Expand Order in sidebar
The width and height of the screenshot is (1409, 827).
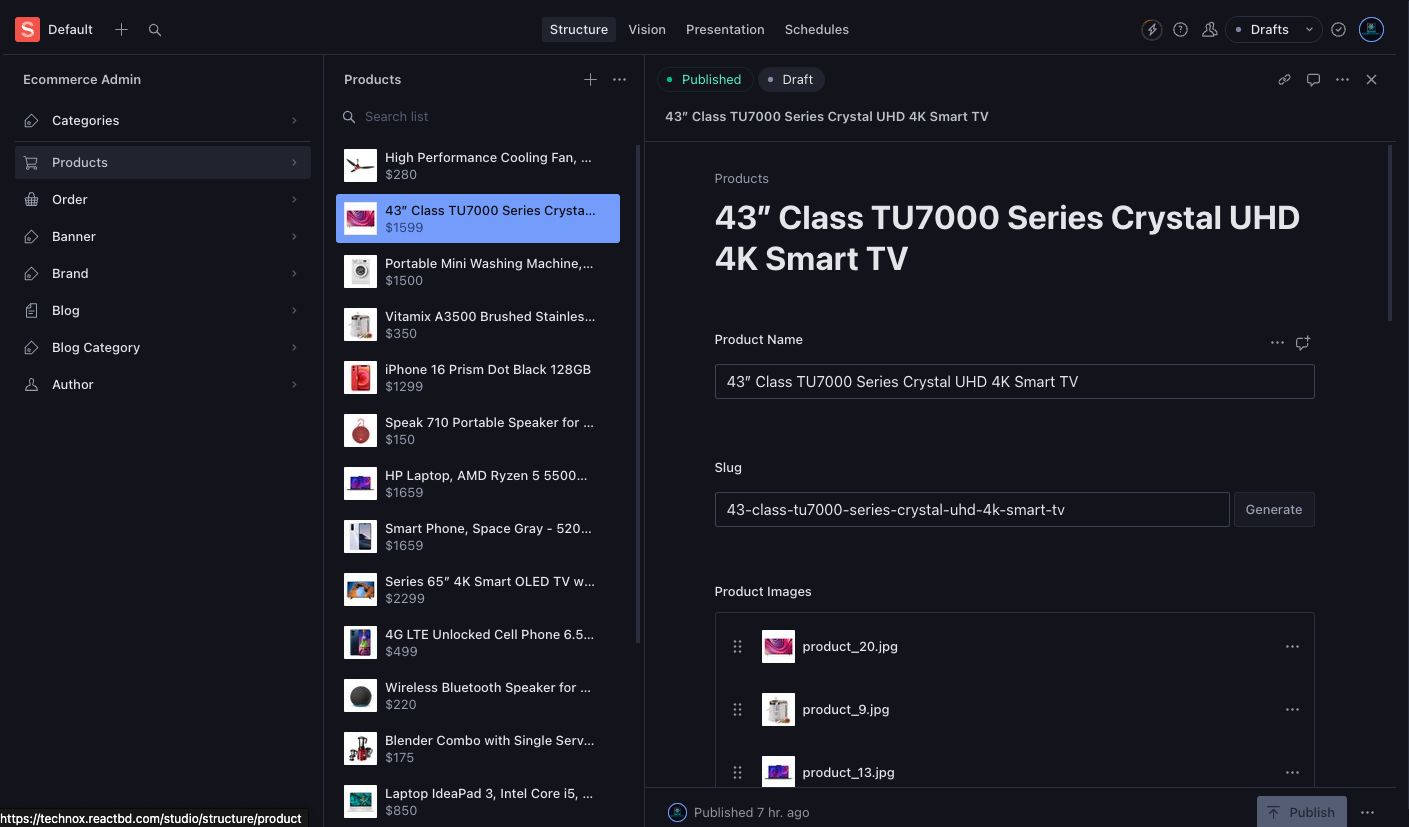[x=163, y=199]
